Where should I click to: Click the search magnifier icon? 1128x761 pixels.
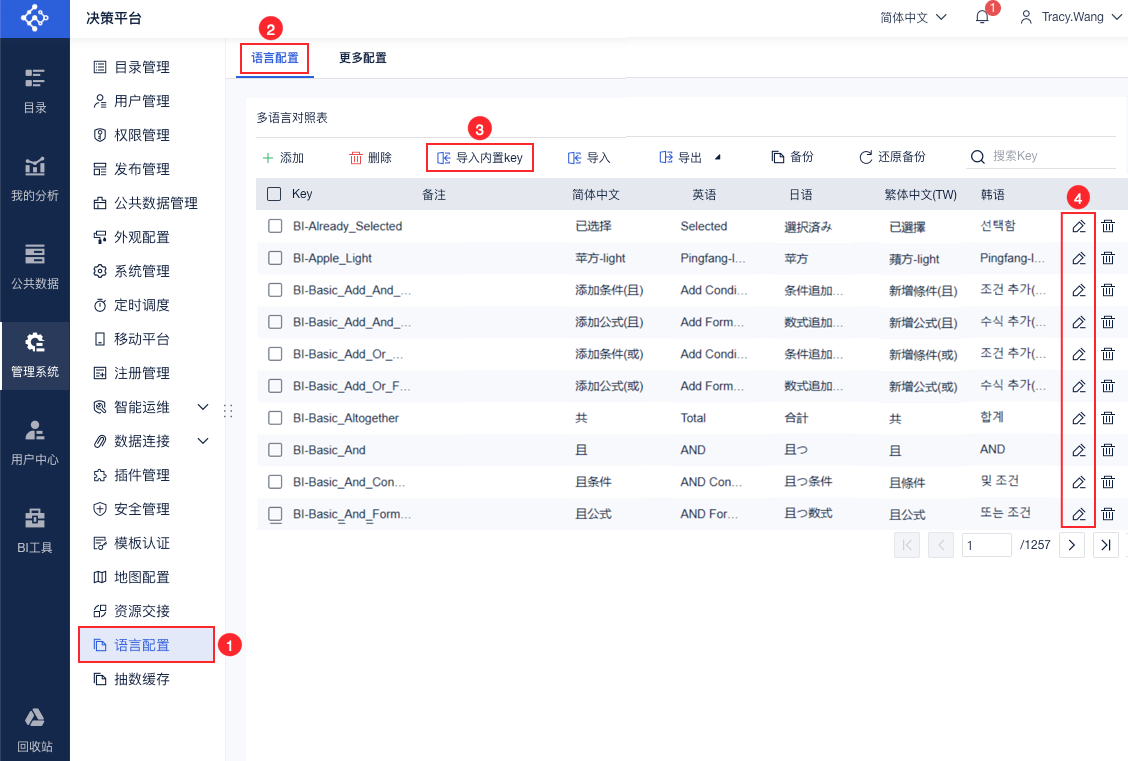pyautogui.click(x=977, y=157)
